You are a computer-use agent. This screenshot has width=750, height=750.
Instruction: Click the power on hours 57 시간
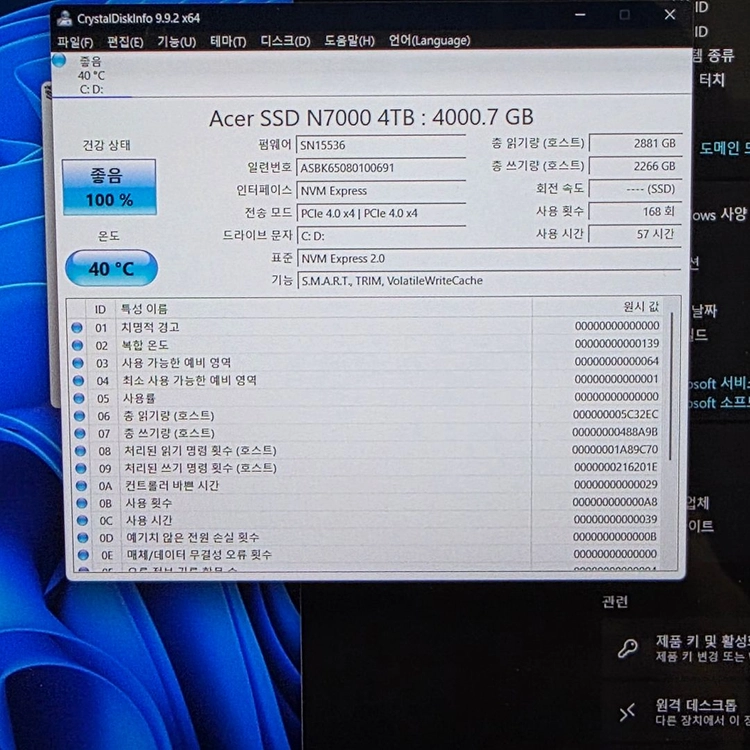coord(635,234)
